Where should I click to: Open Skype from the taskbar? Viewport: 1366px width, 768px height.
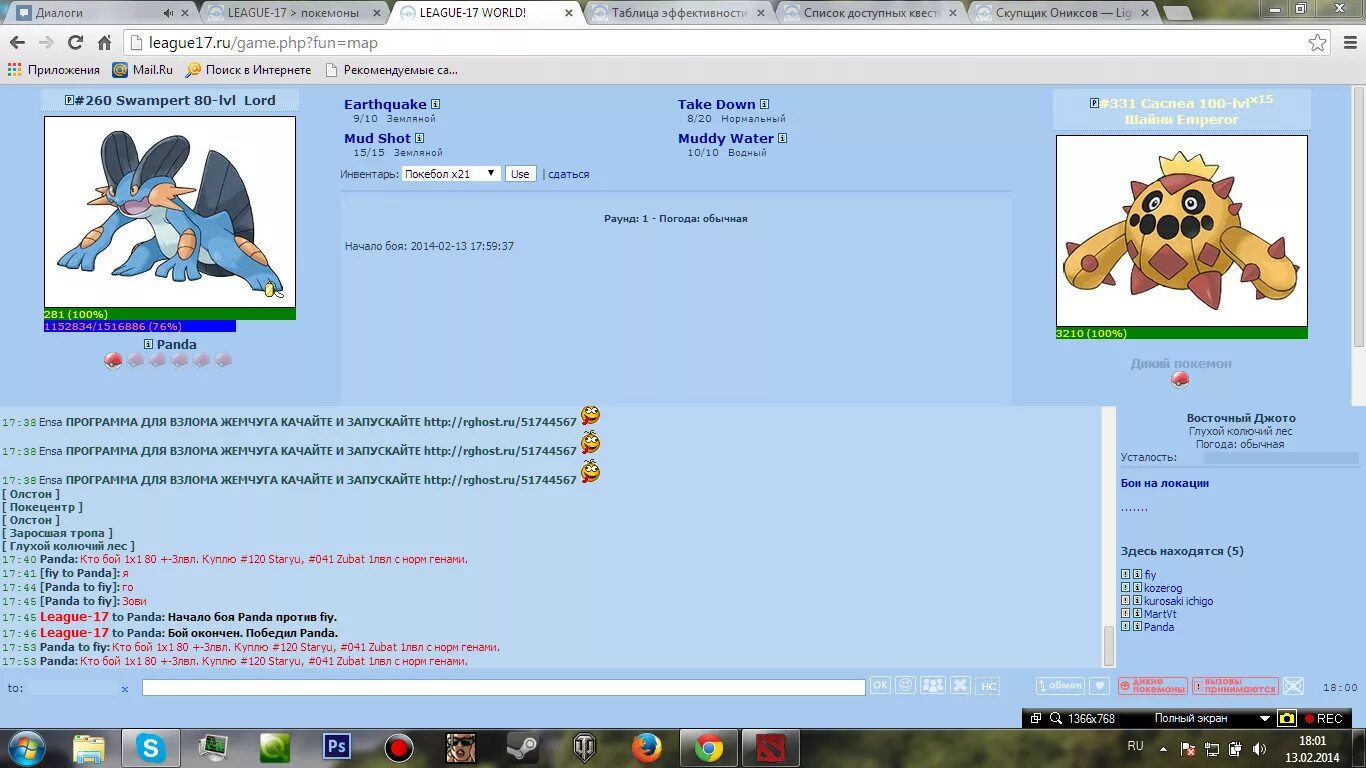[151, 747]
